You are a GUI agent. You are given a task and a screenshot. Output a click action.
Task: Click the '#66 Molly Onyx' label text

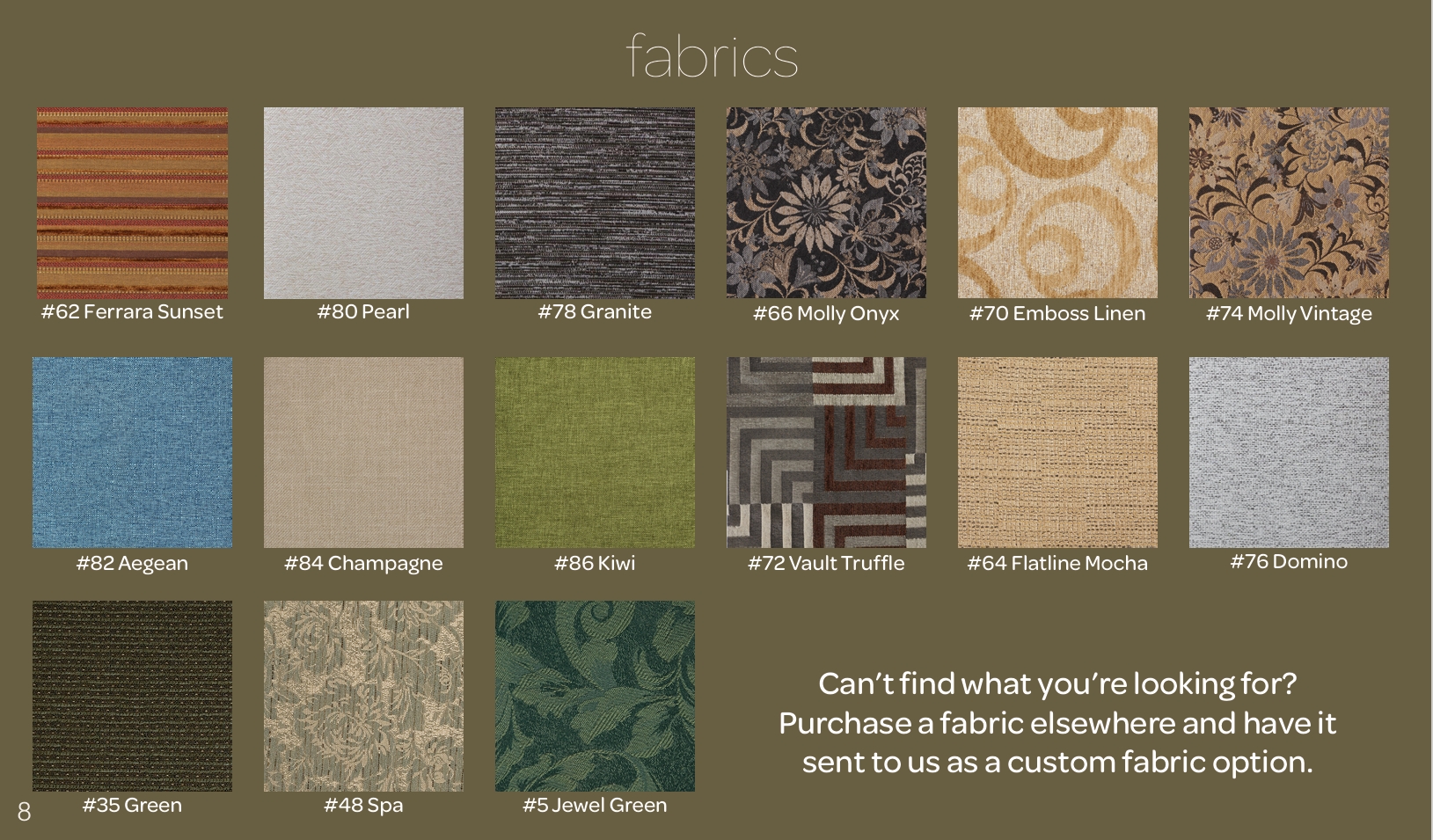(826, 314)
